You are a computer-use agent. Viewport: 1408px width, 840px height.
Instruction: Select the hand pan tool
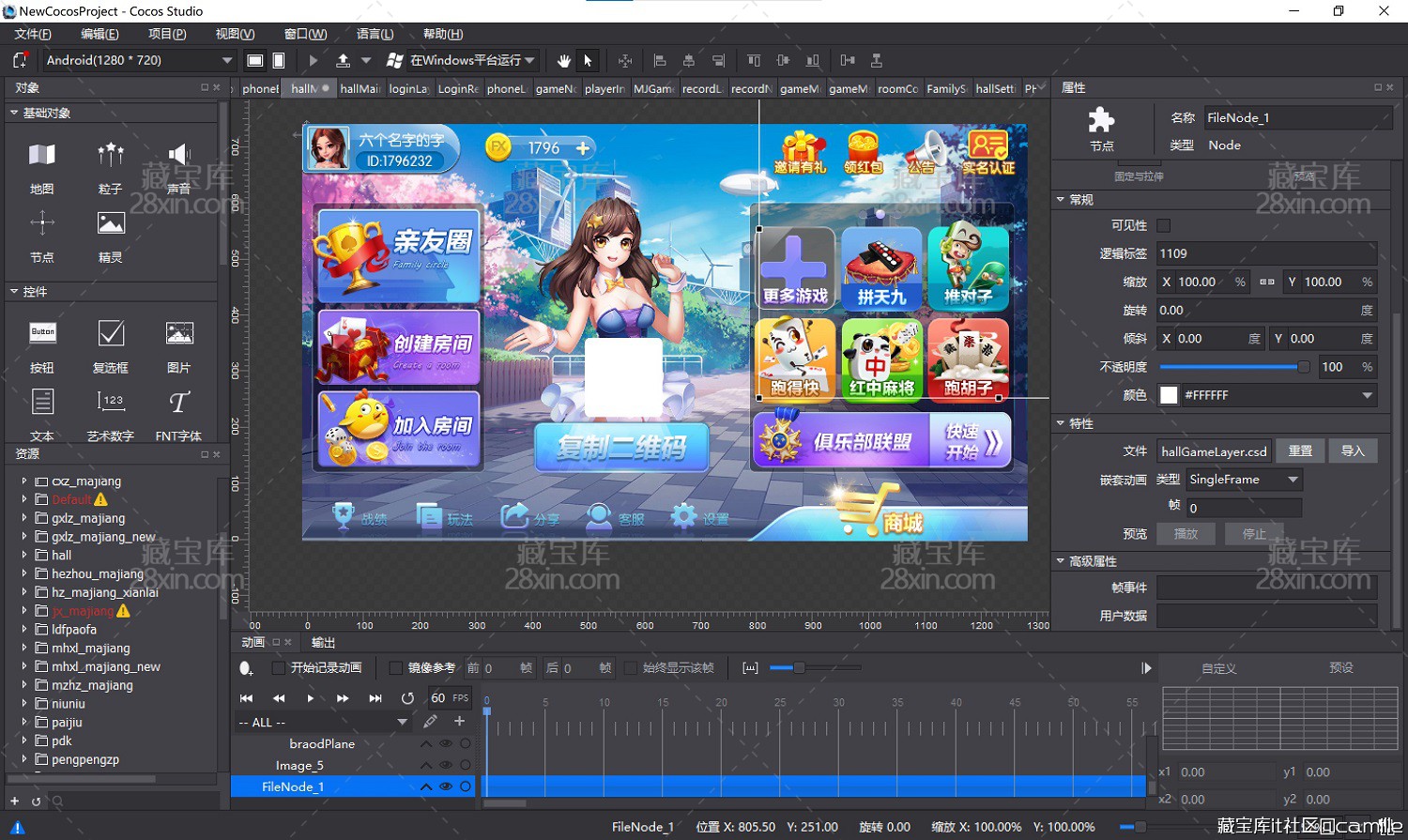pyautogui.click(x=563, y=60)
